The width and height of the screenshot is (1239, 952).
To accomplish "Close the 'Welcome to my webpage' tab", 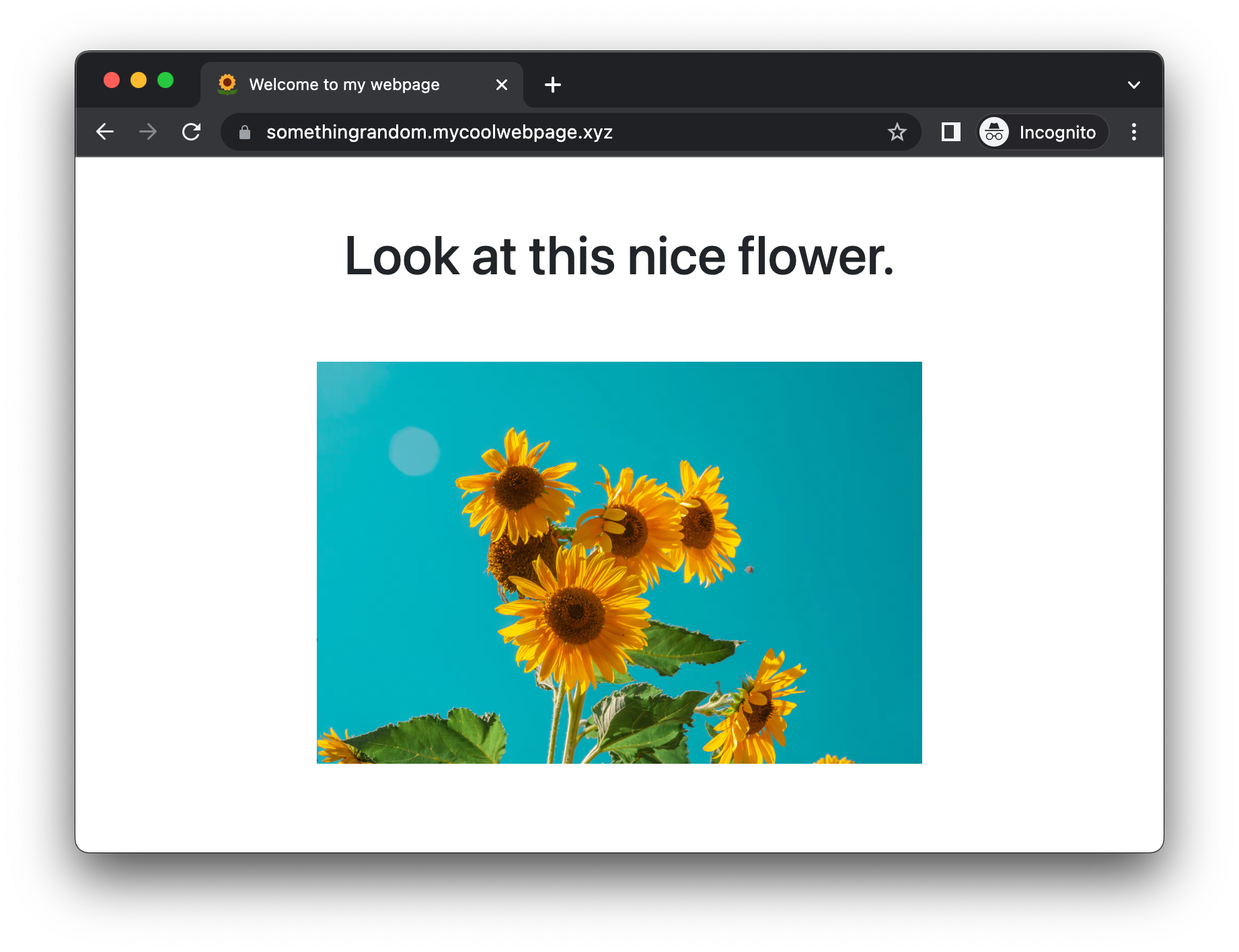I will 501,85.
